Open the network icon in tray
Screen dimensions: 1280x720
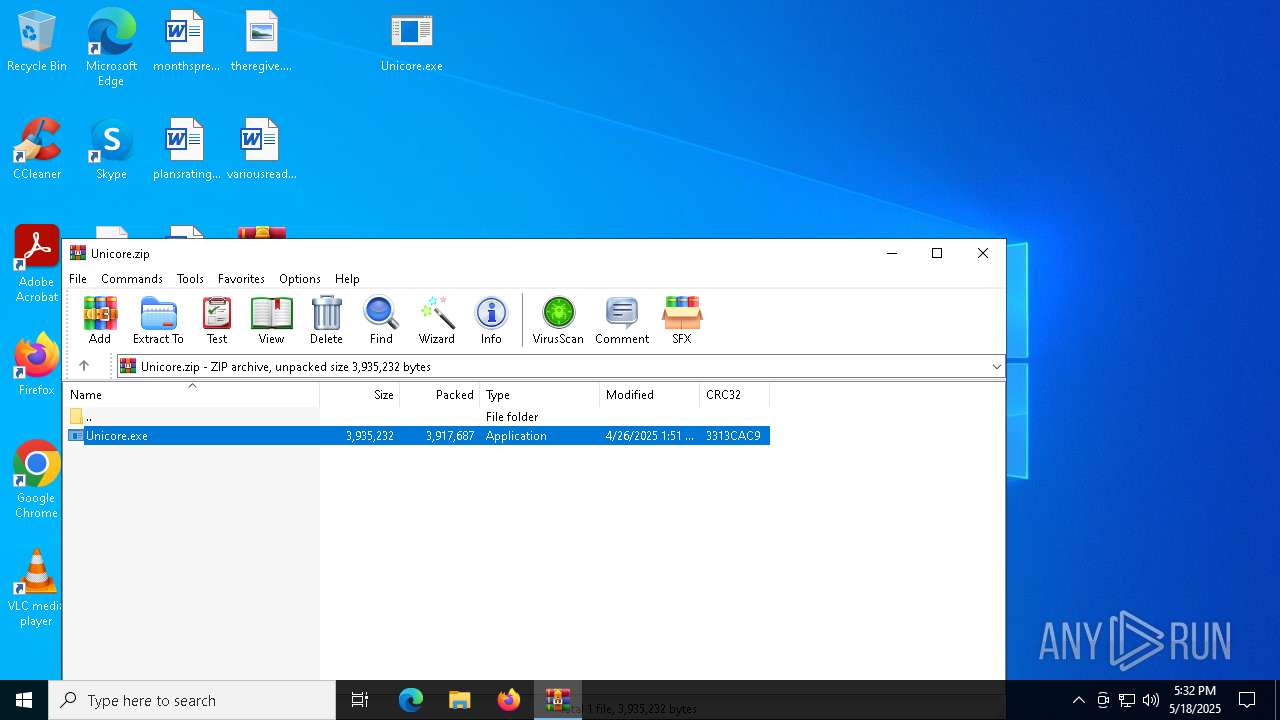tap(1127, 700)
